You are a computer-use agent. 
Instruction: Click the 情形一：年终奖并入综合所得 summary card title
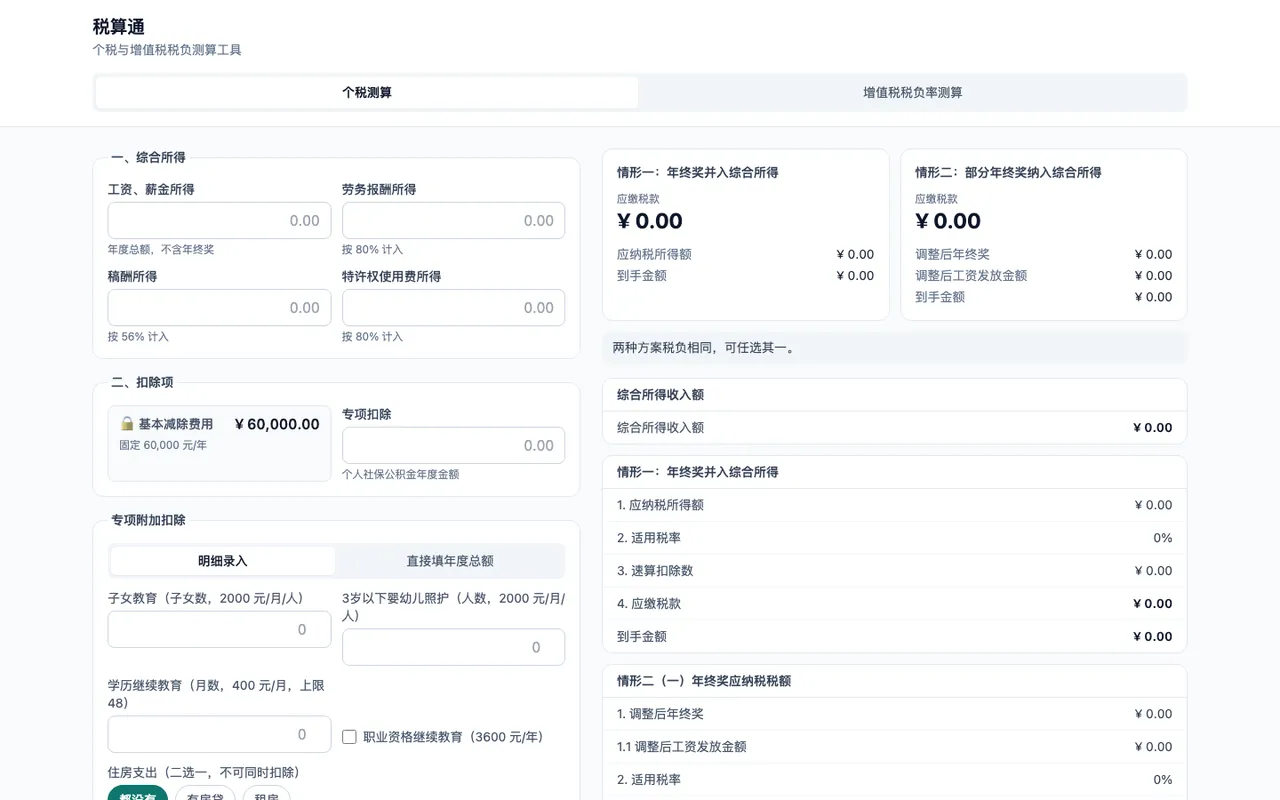pyautogui.click(x=698, y=173)
